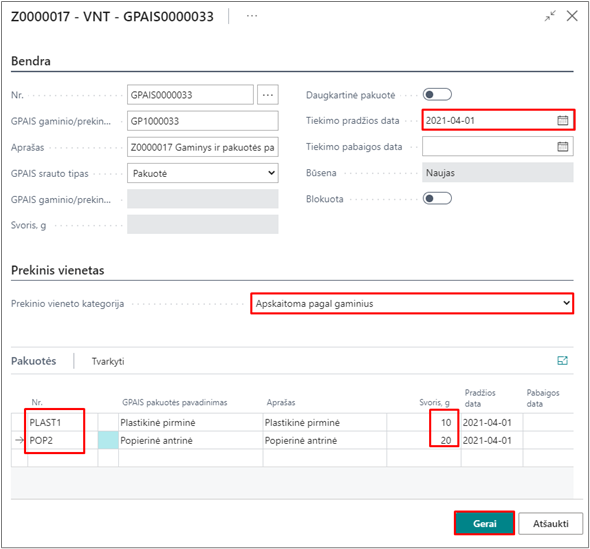Click the highlighted teal cell in POP2 row

(x=108, y=440)
